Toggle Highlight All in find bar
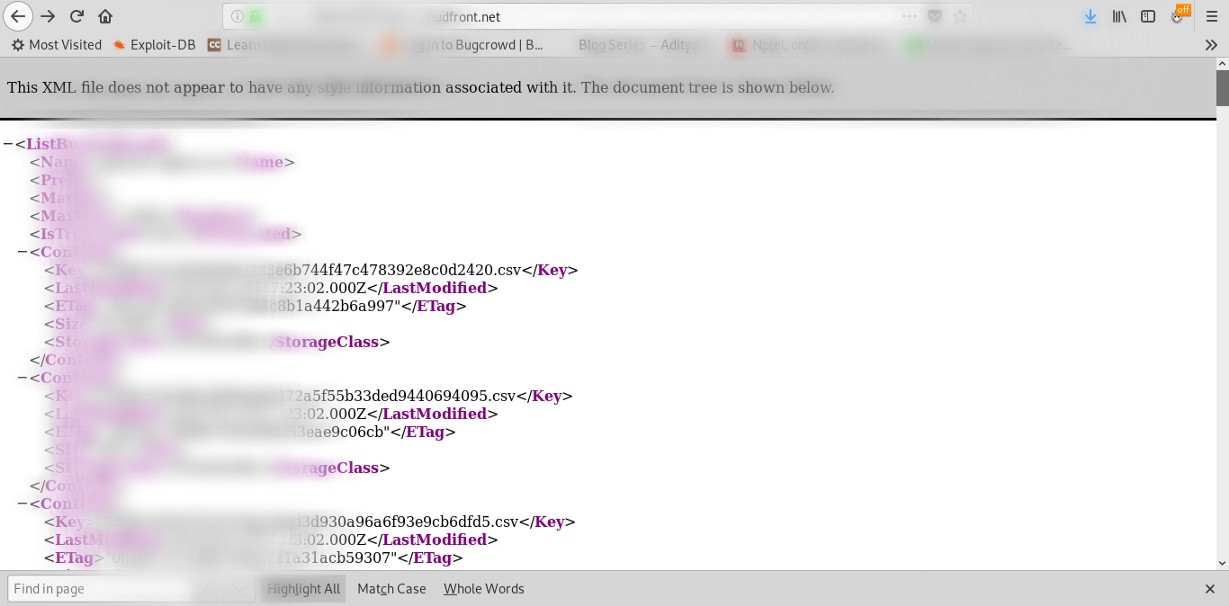This screenshot has width=1229, height=606. [x=304, y=589]
